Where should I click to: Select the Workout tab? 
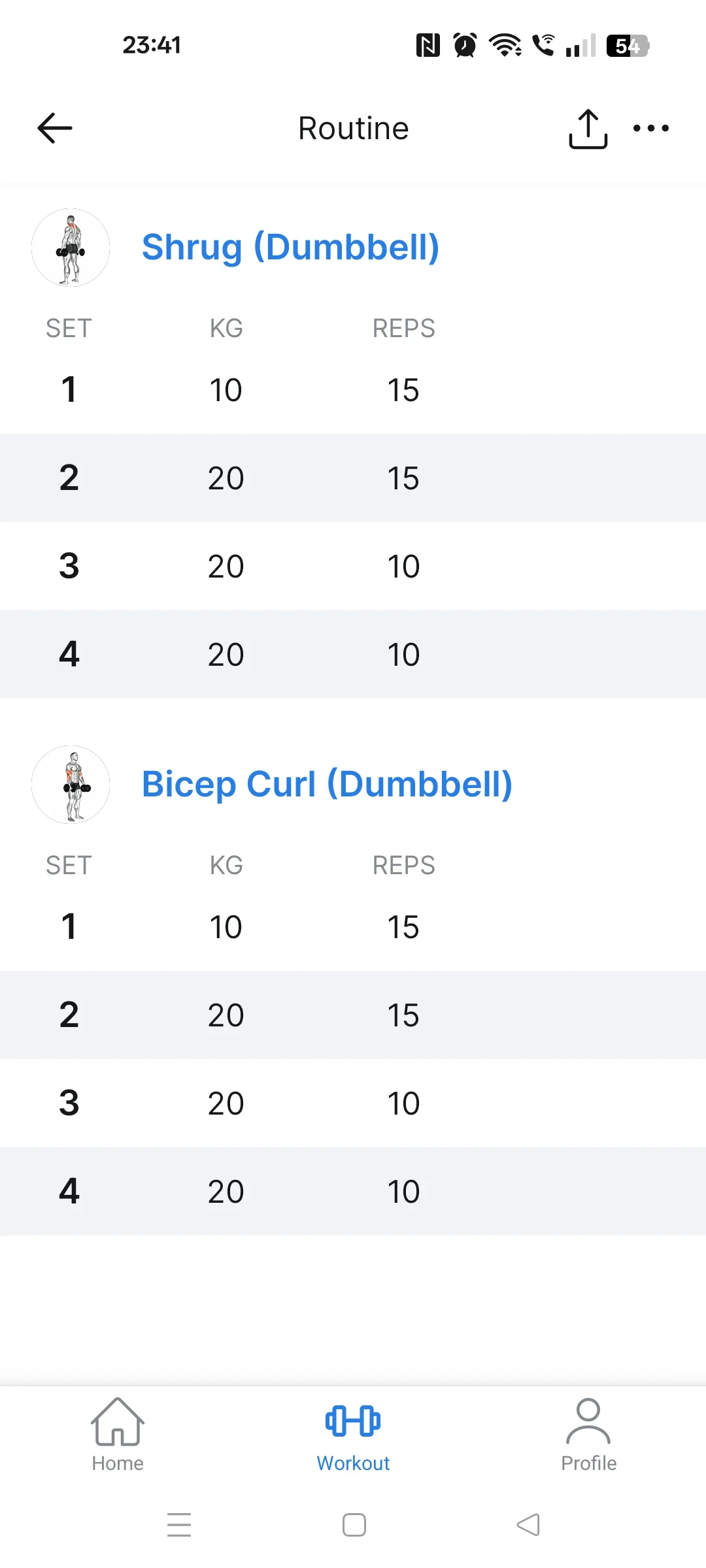coord(353,1462)
